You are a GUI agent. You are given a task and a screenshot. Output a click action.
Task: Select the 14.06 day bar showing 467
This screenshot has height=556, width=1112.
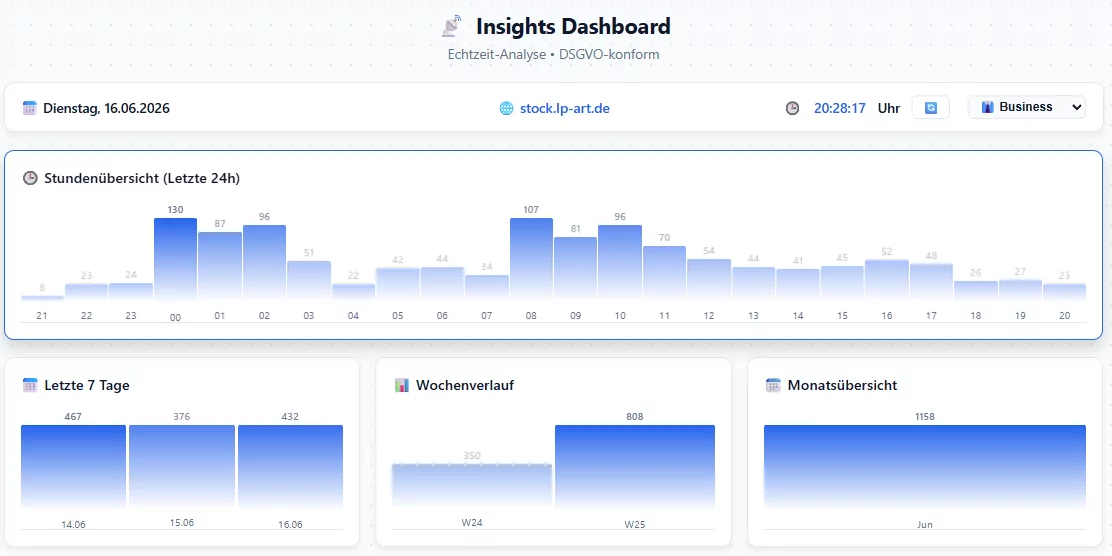tap(74, 467)
